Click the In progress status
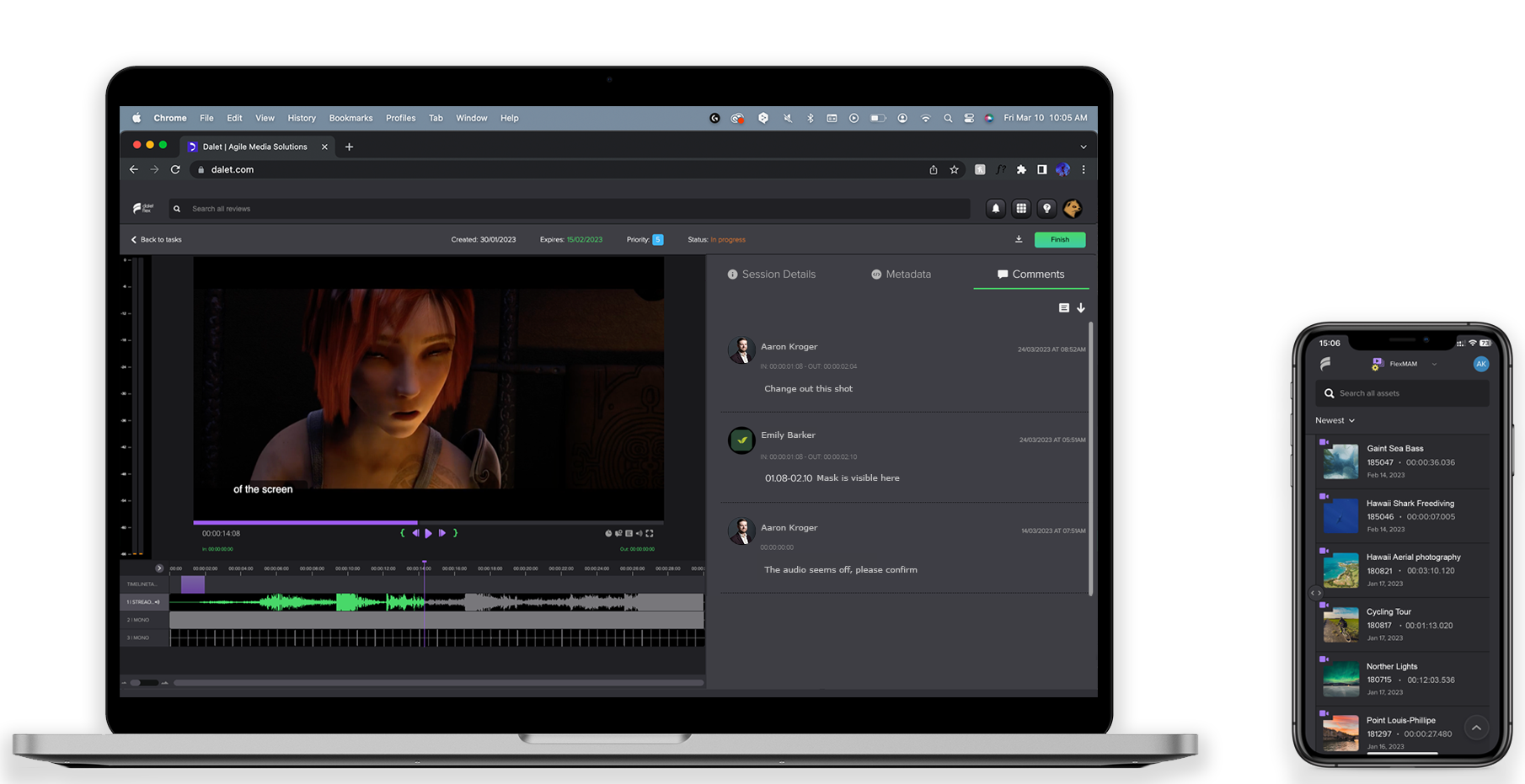This screenshot has height=784, width=1525. (x=728, y=240)
